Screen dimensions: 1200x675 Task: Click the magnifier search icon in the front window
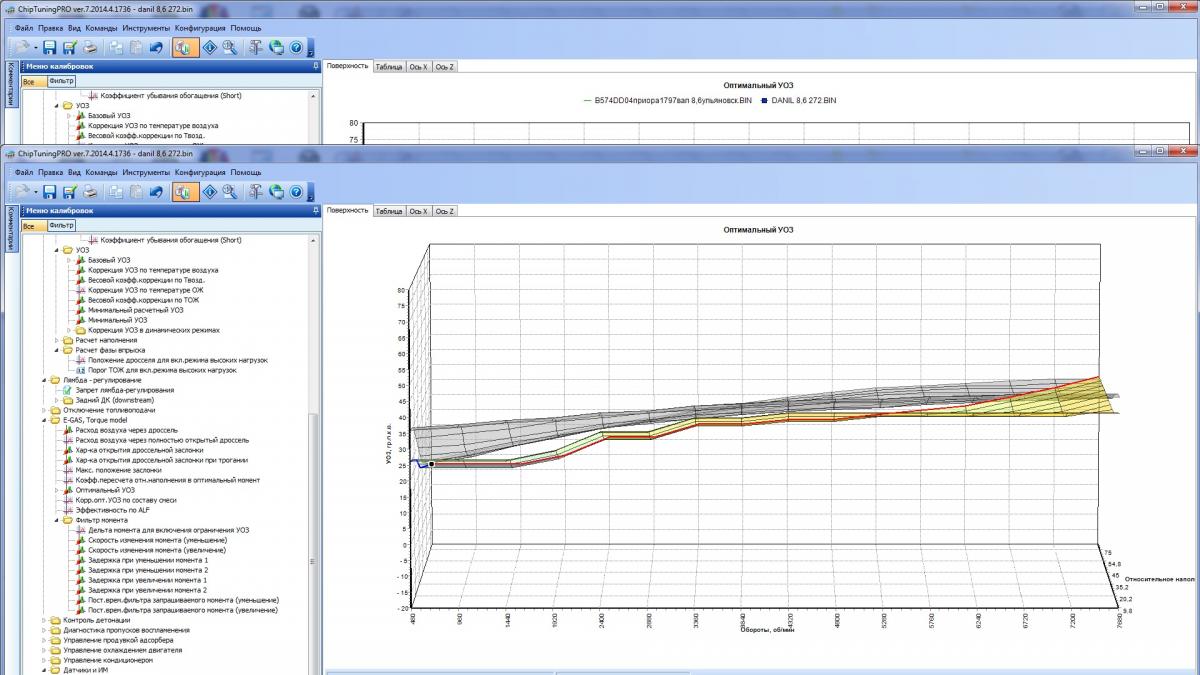pyautogui.click(x=230, y=192)
